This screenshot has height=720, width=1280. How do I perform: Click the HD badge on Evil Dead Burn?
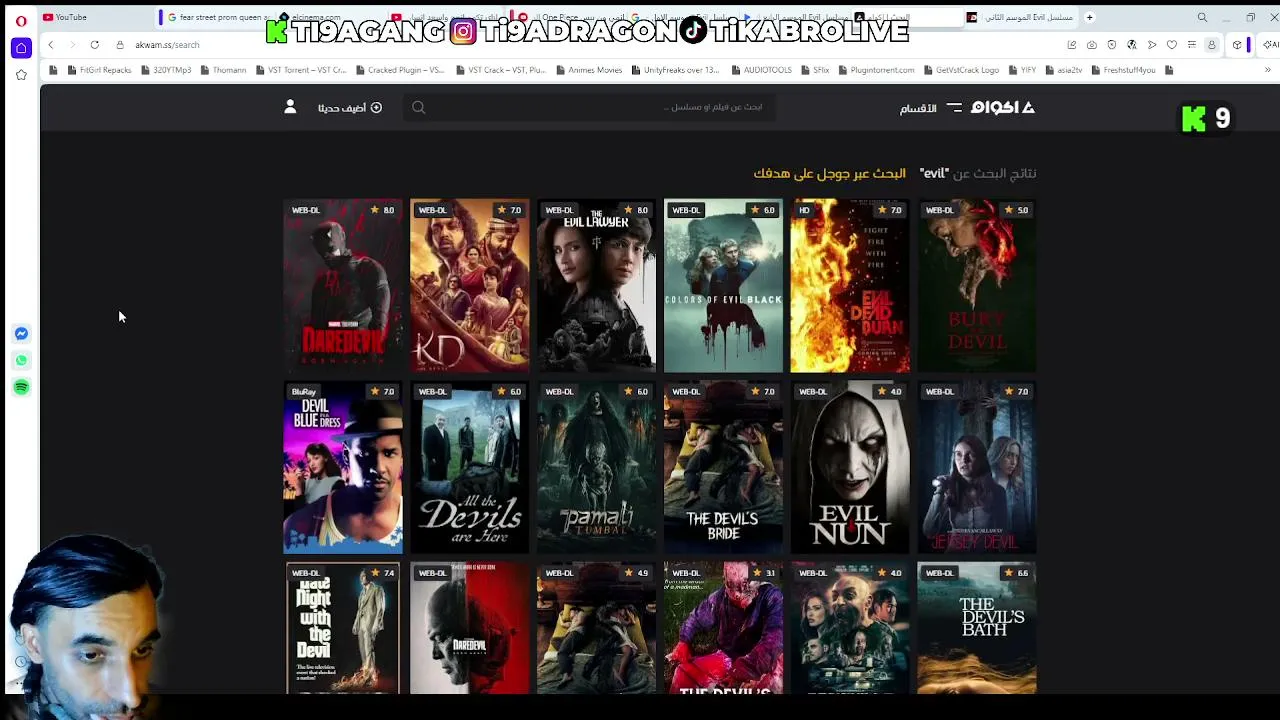tap(804, 210)
